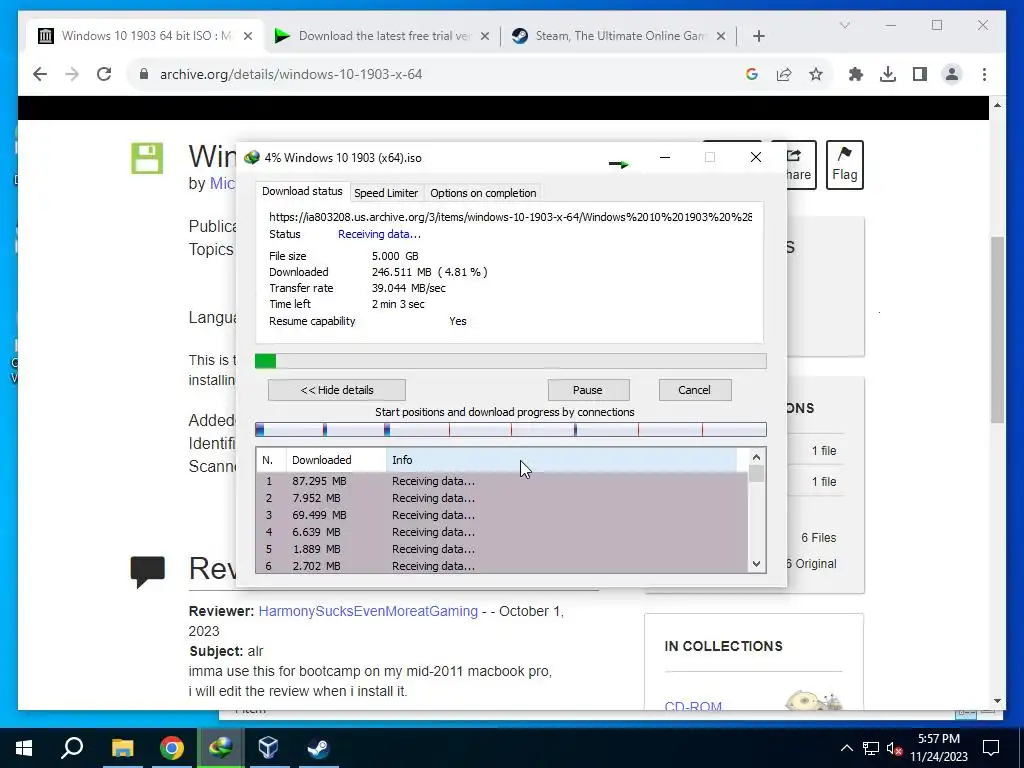Close the Windows 10 1903 ISO tab
Image resolution: width=1024 pixels, height=768 pixels.
248,37
